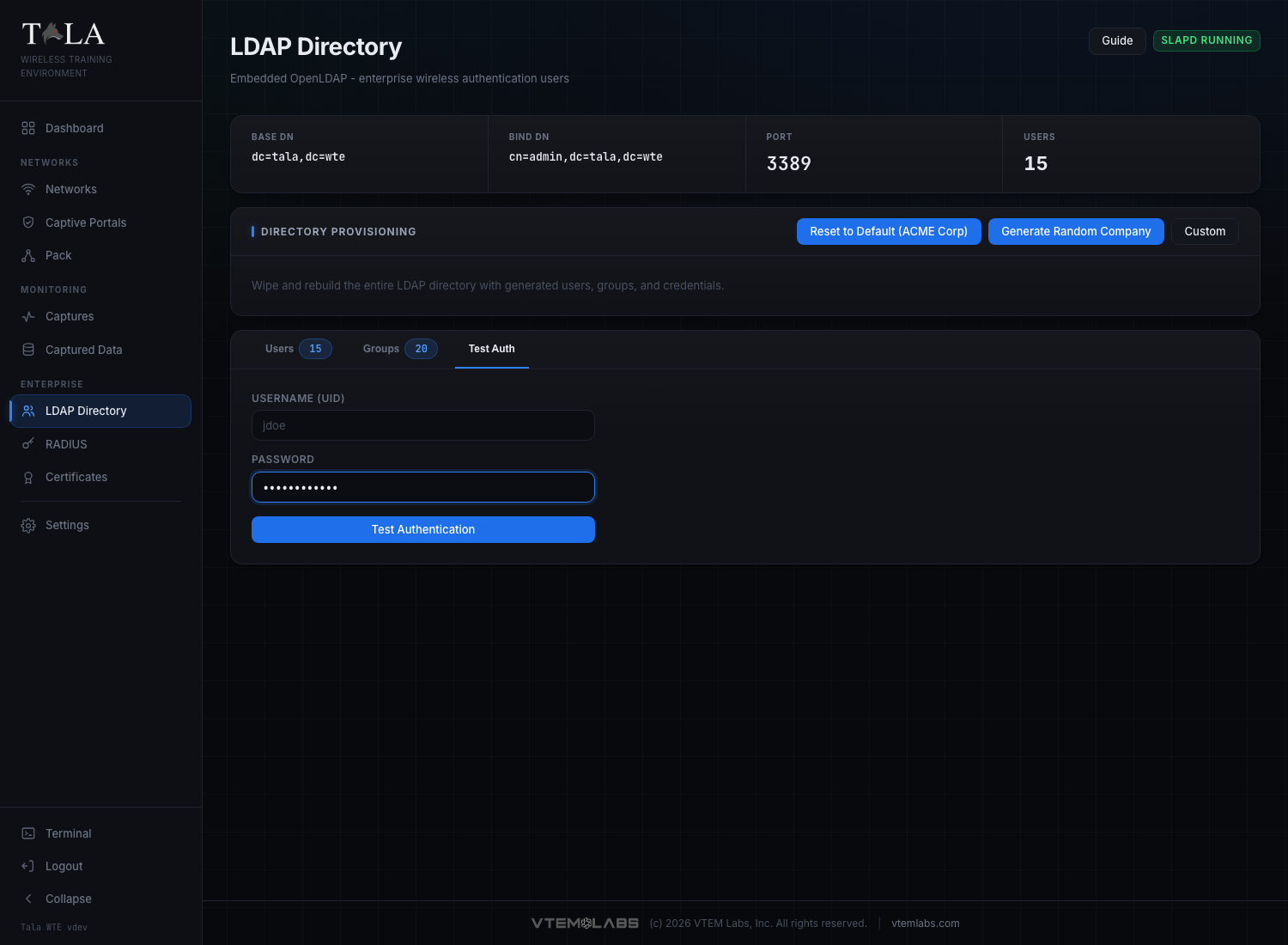Screen dimensions: 1288x945
Task: Open the Pack menu item
Action: [x=100, y=255]
